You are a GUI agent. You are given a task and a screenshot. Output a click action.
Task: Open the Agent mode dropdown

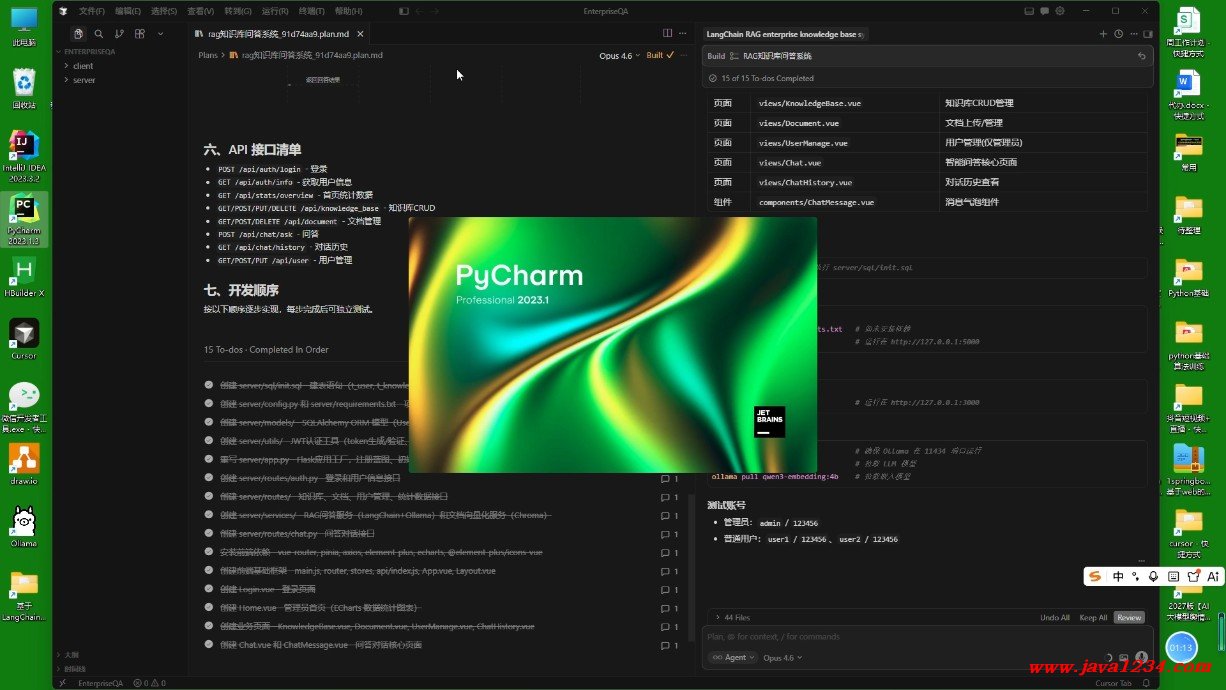(x=733, y=657)
